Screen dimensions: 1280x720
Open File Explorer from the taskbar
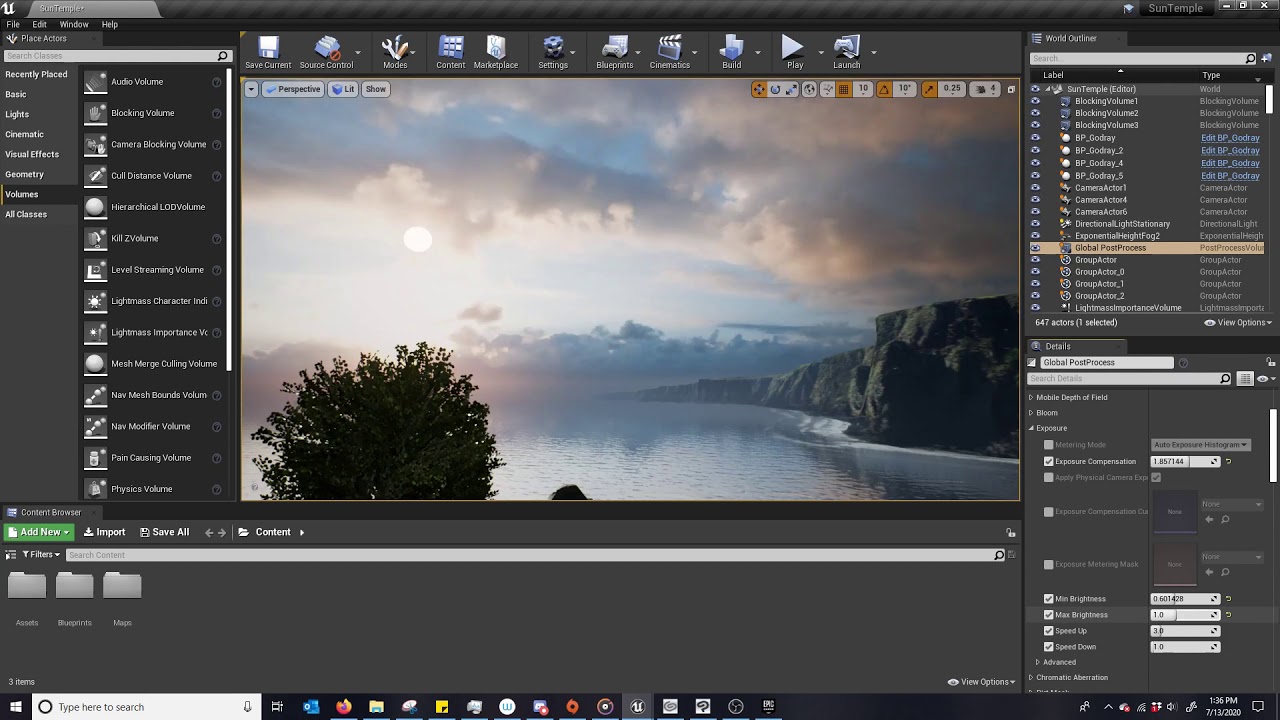tap(376, 707)
